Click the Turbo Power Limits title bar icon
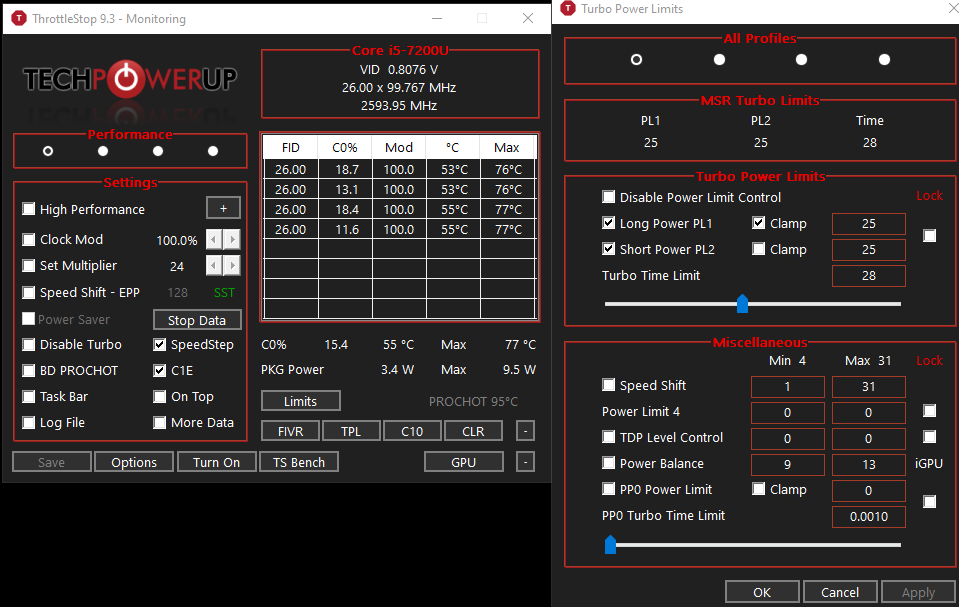This screenshot has width=959, height=607. [568, 9]
